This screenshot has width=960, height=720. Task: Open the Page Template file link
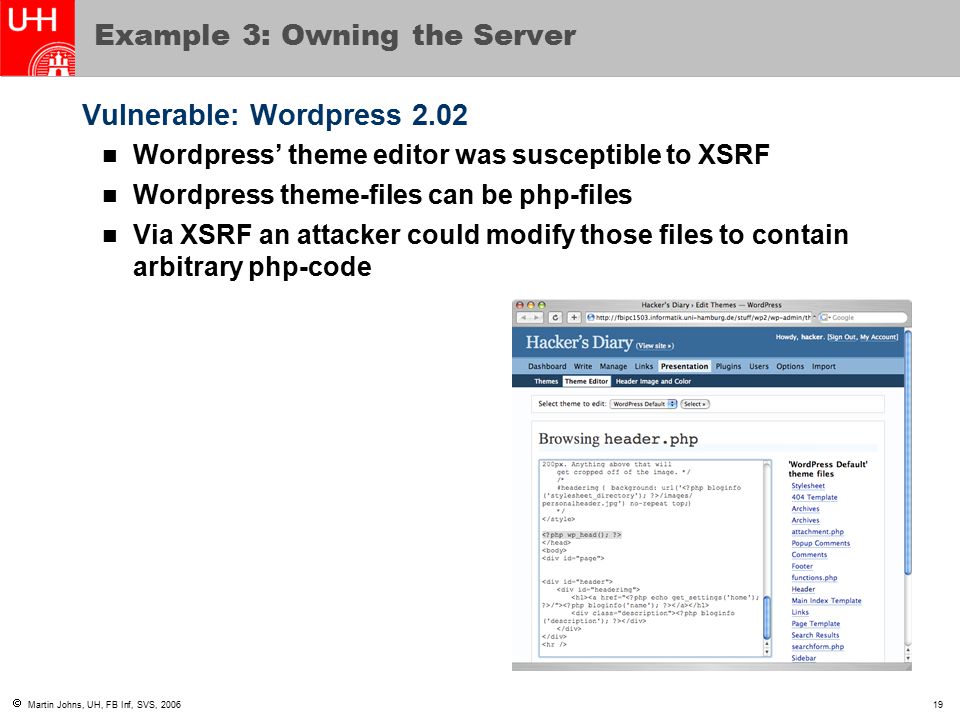816,623
